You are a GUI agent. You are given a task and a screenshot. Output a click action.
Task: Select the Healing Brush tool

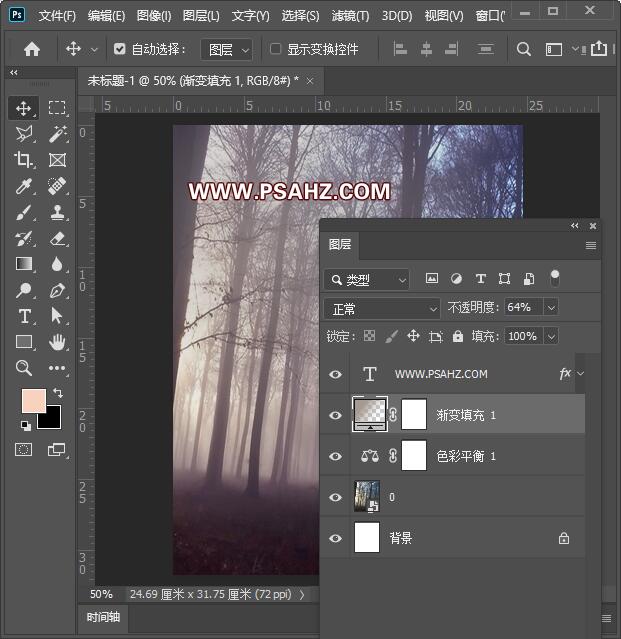point(57,186)
